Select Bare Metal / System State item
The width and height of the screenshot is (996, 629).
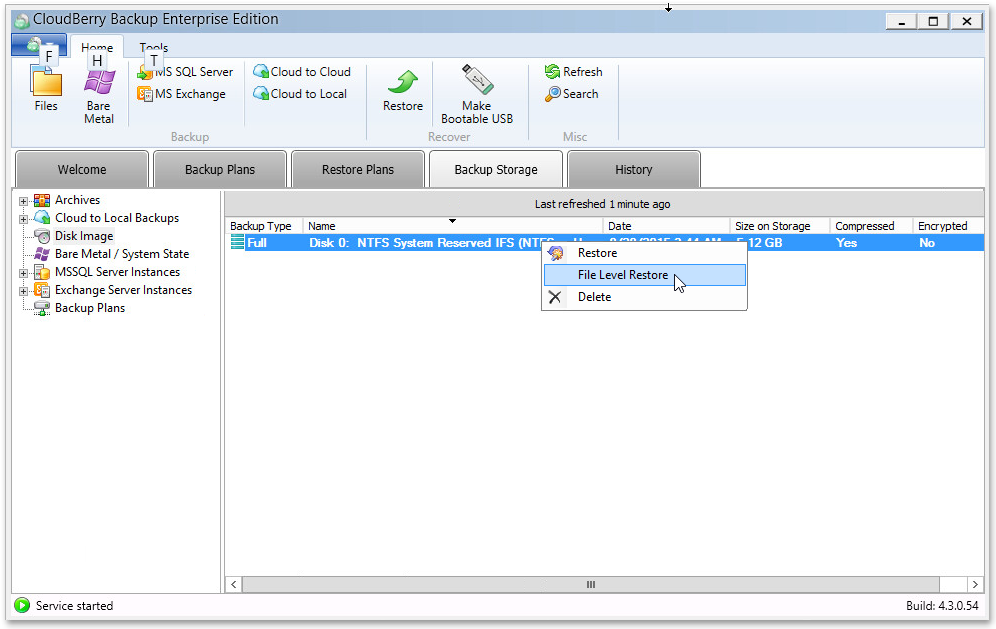[122, 254]
